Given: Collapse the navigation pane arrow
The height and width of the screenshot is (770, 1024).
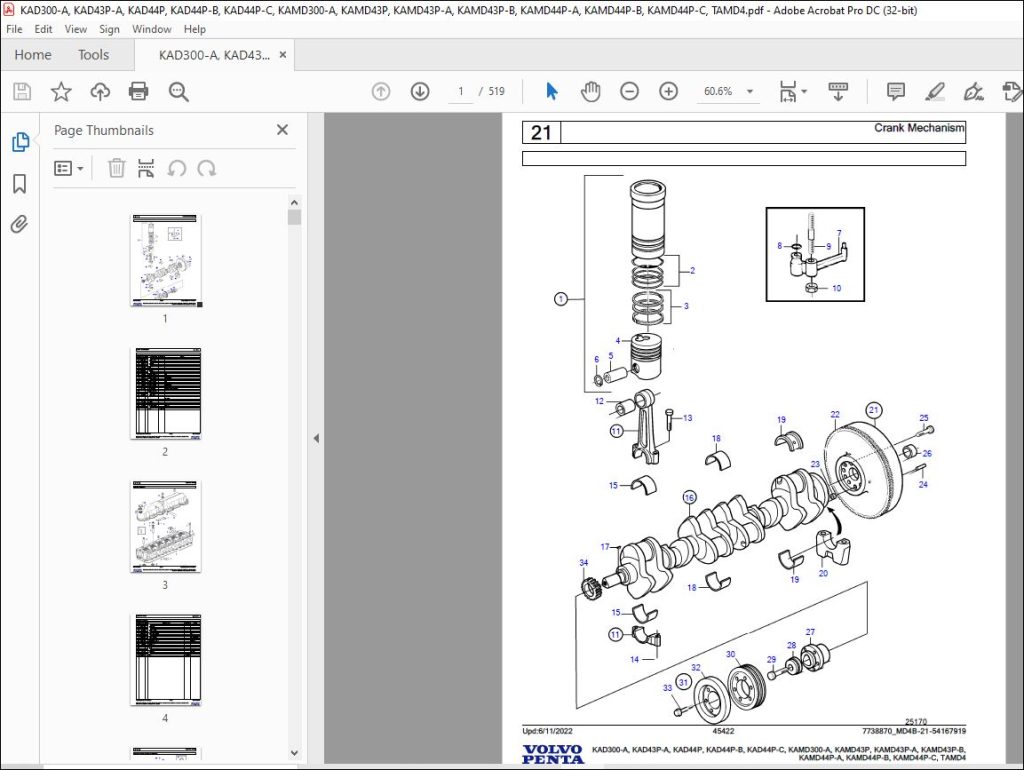Looking at the screenshot, I should pyautogui.click(x=316, y=438).
